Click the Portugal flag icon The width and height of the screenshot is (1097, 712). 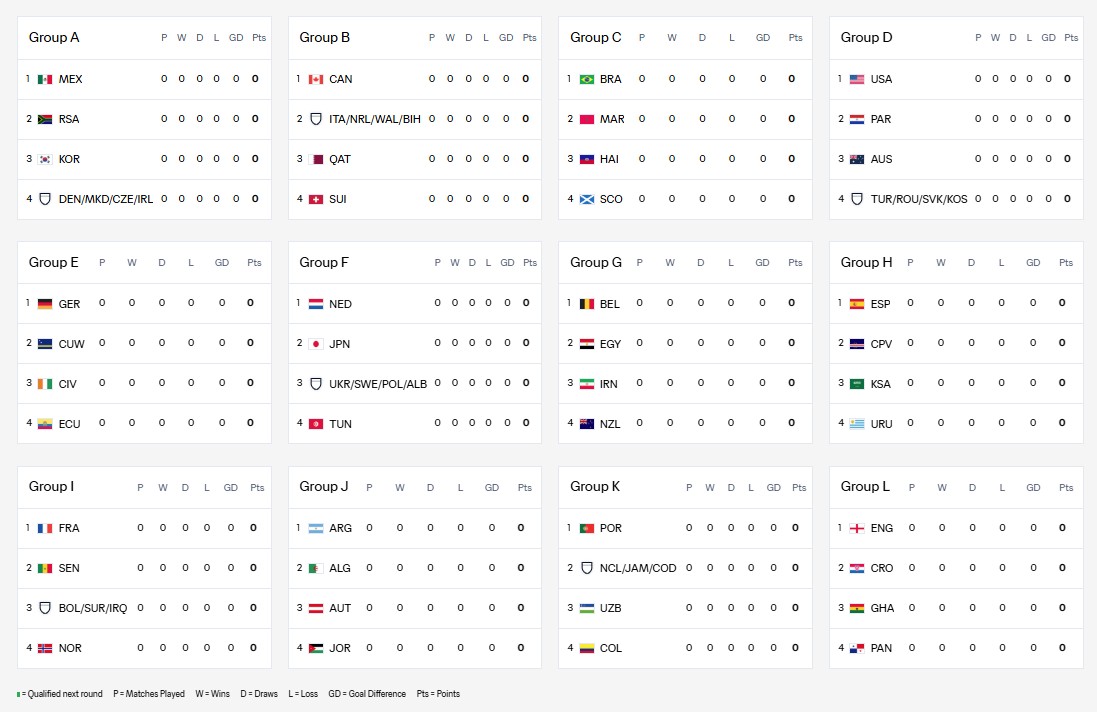pos(587,528)
